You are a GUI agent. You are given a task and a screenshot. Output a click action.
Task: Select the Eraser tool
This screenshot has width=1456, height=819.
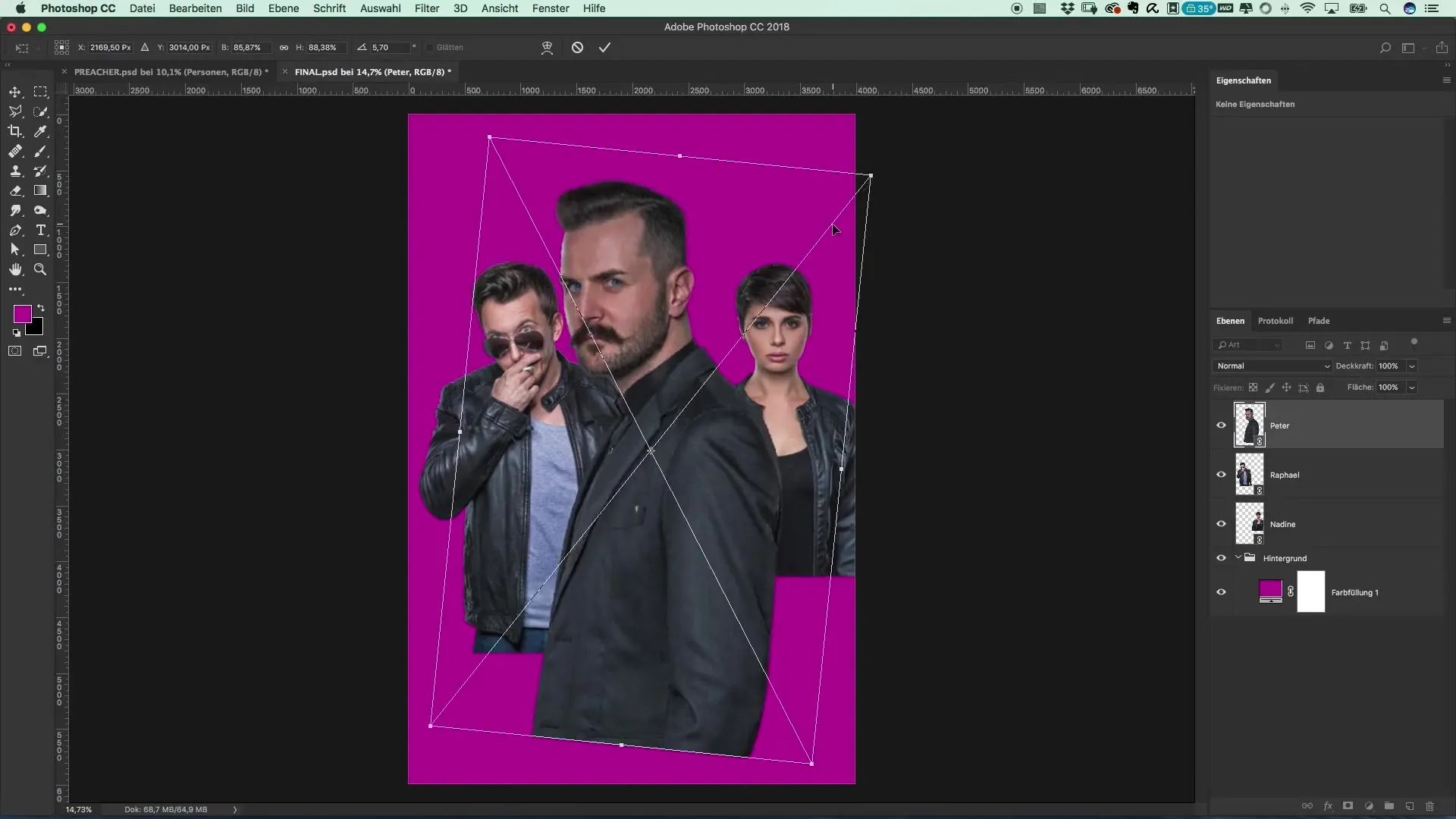pos(15,190)
